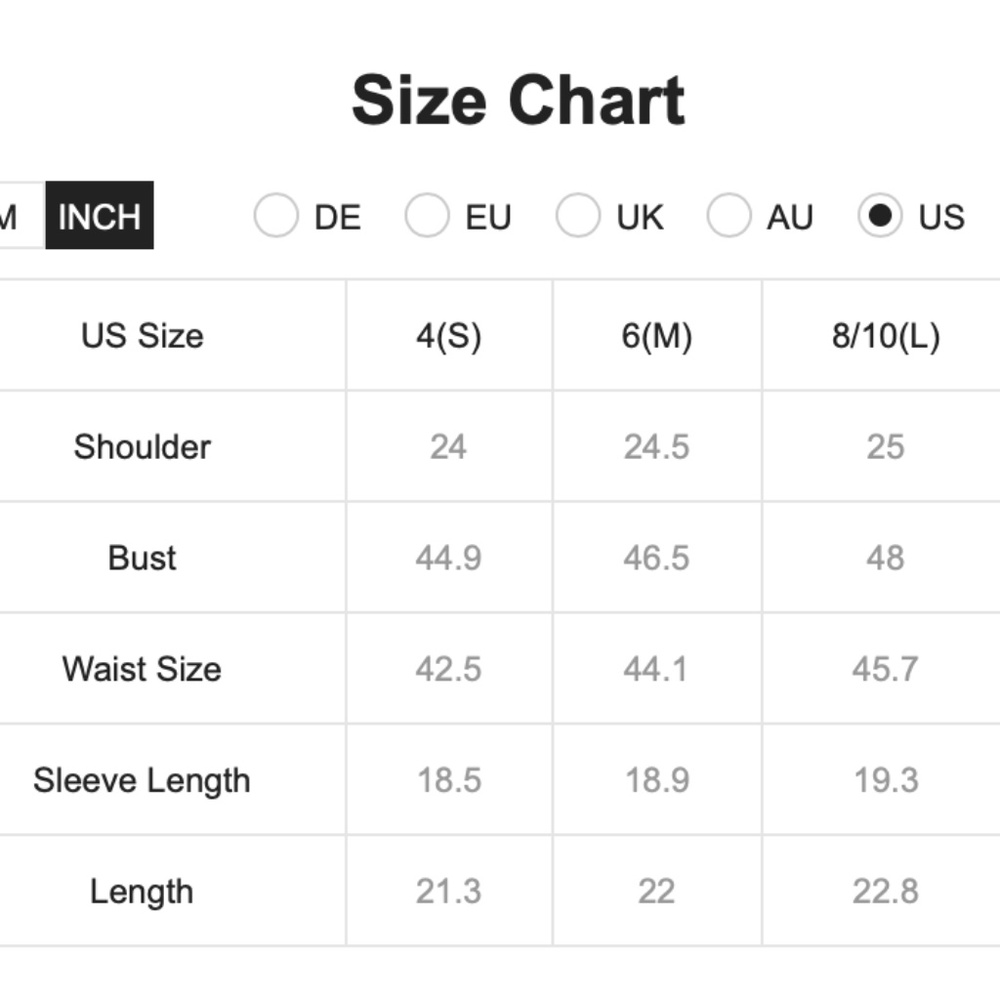Select the DE size radio button
Screen dimensions: 1000x1000
276,216
